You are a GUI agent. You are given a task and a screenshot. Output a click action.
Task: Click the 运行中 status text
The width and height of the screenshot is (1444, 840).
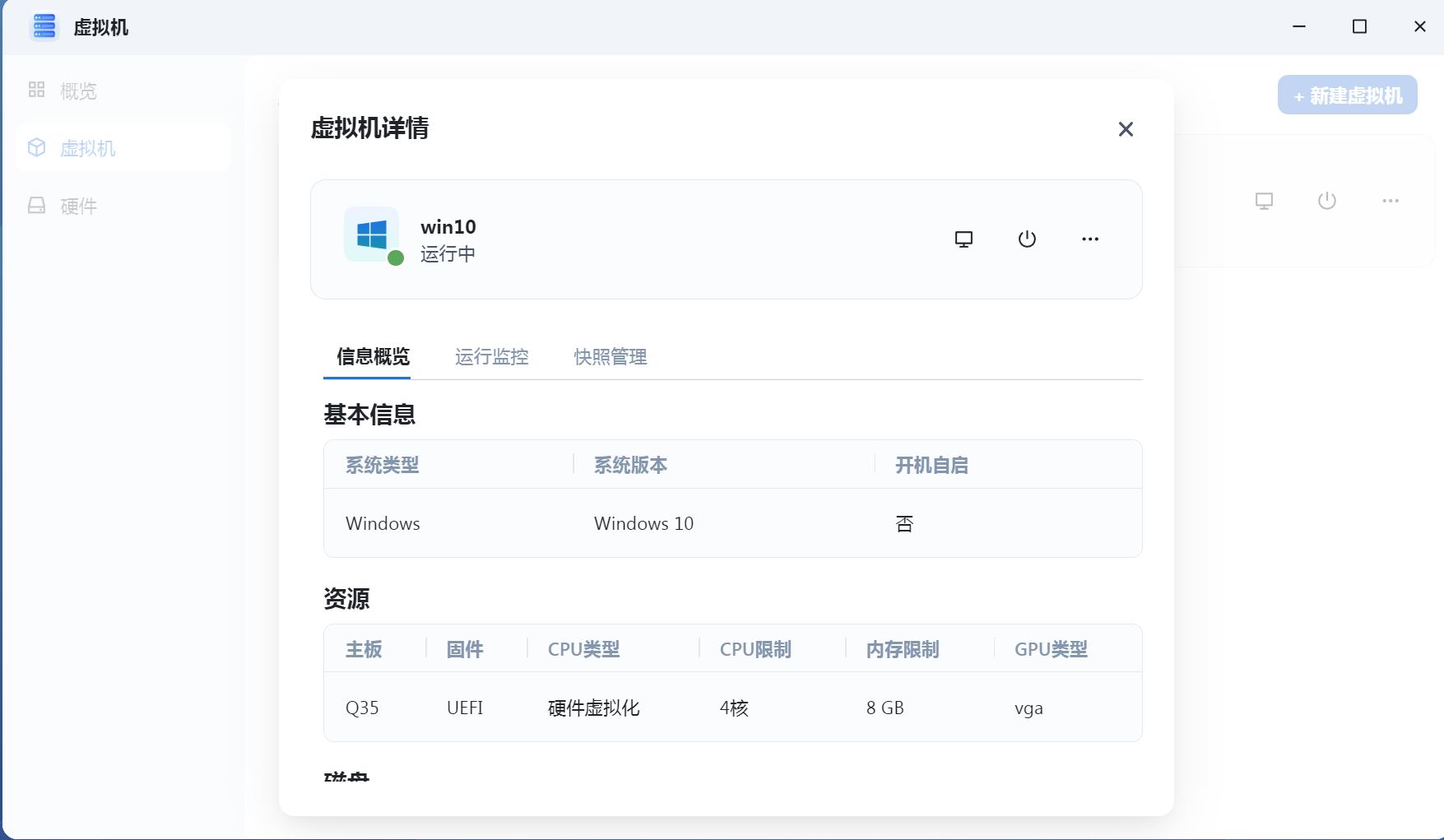448,254
